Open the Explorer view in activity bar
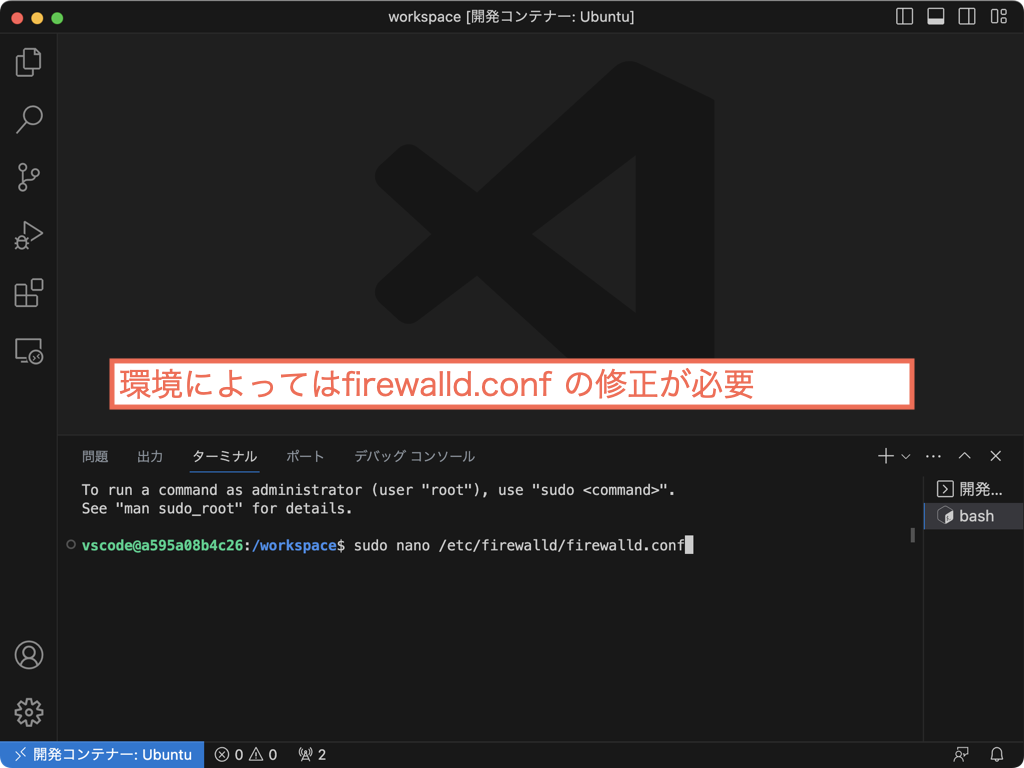The height and width of the screenshot is (768, 1024). tap(29, 62)
